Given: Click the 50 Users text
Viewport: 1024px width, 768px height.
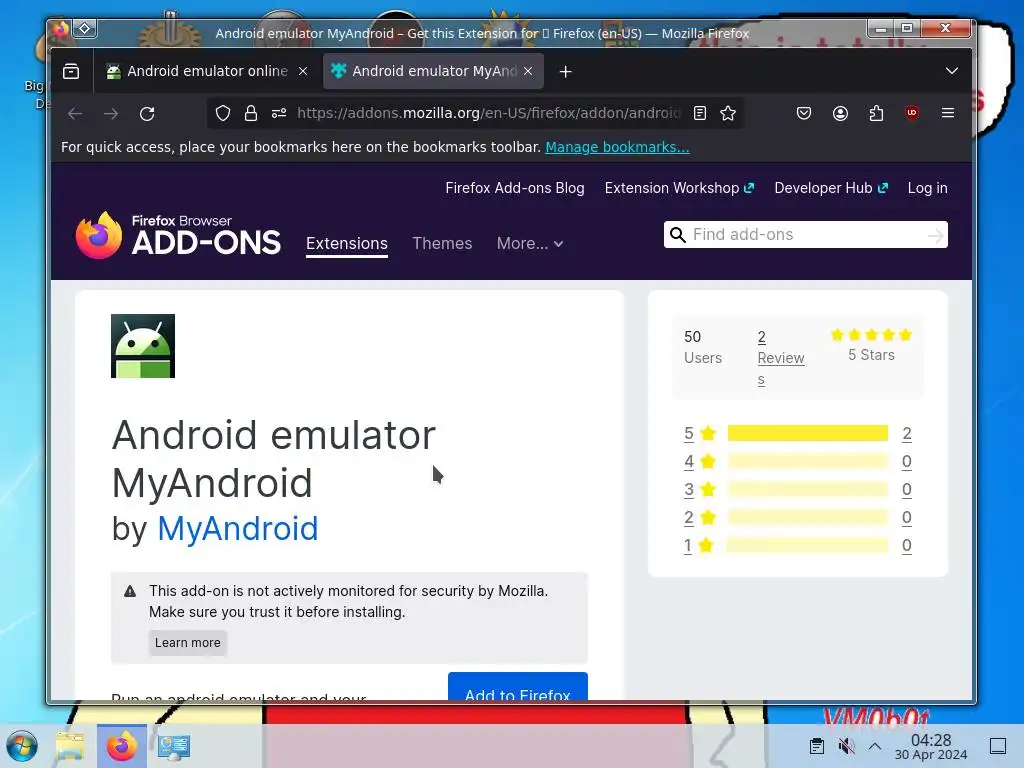Looking at the screenshot, I should [x=703, y=347].
